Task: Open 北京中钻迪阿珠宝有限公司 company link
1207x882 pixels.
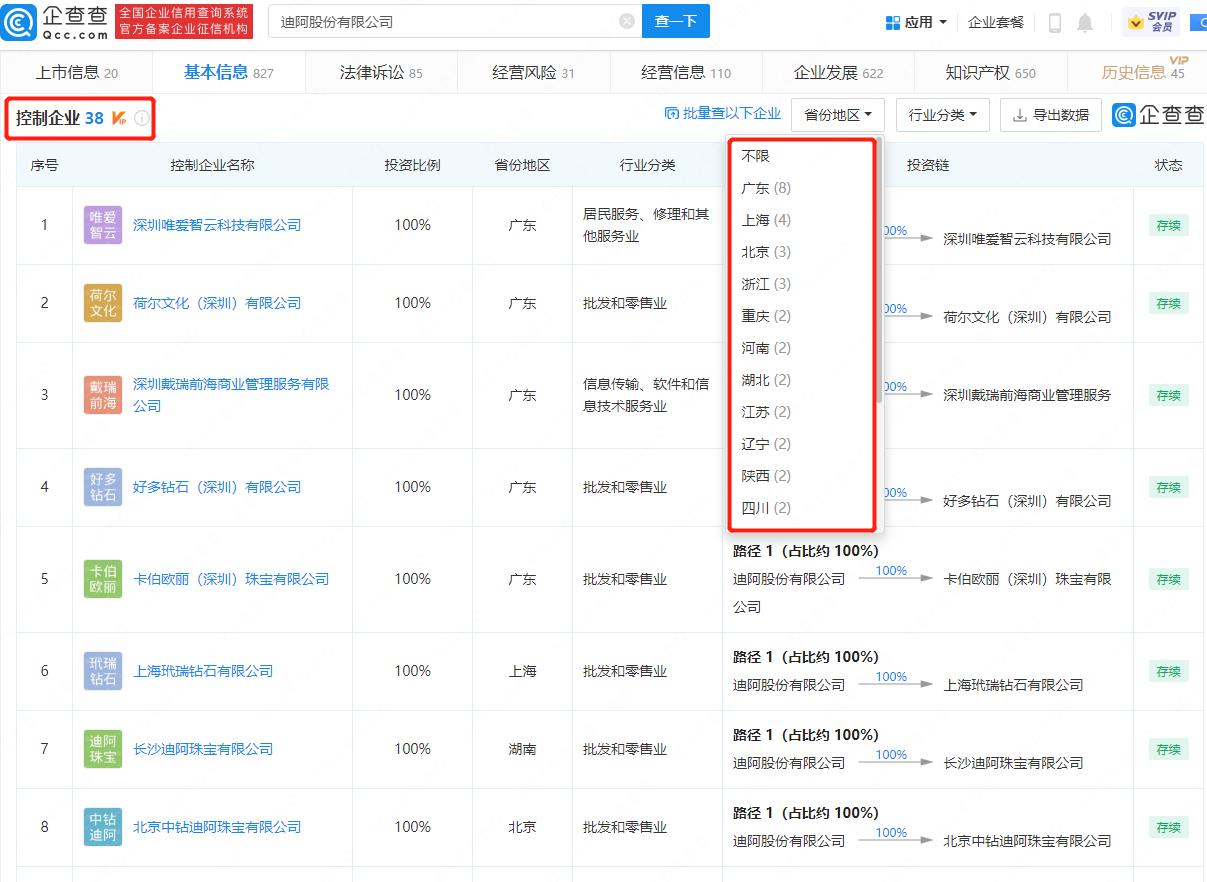Action: tap(217, 827)
